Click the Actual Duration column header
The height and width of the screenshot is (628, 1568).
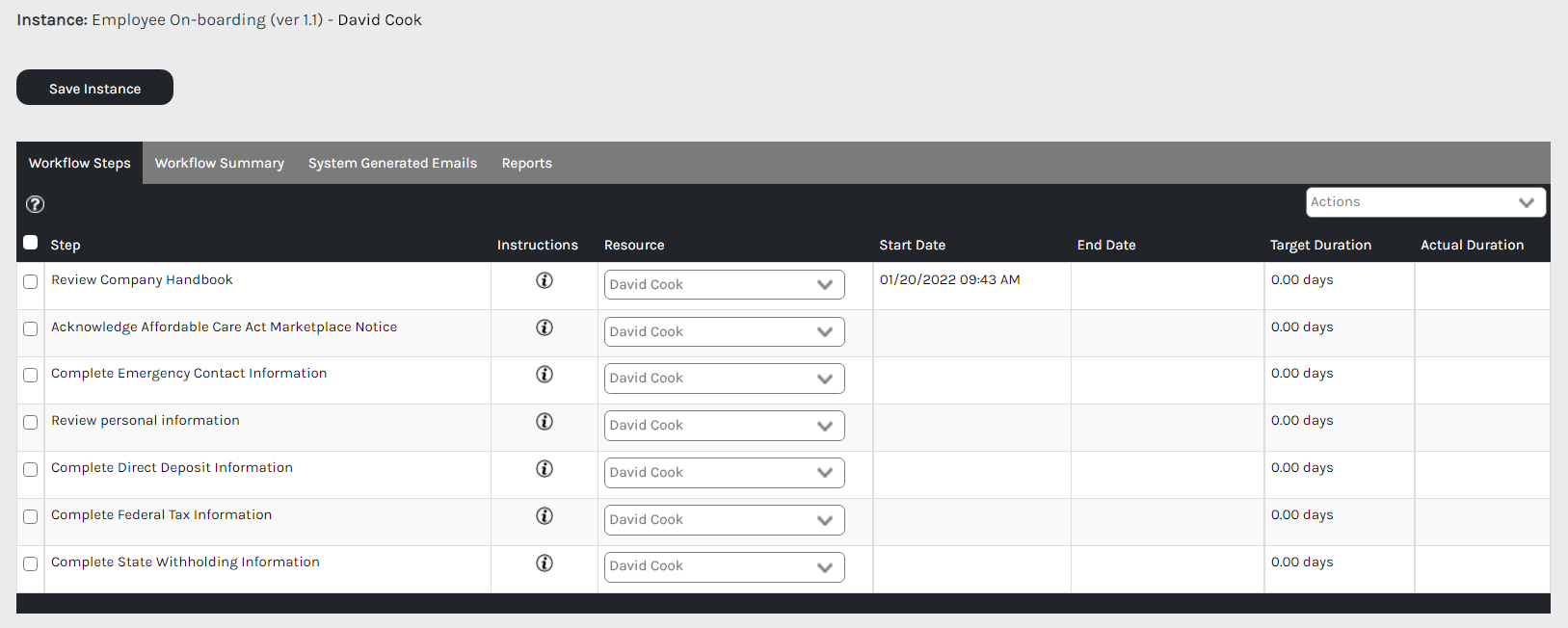pos(1473,245)
